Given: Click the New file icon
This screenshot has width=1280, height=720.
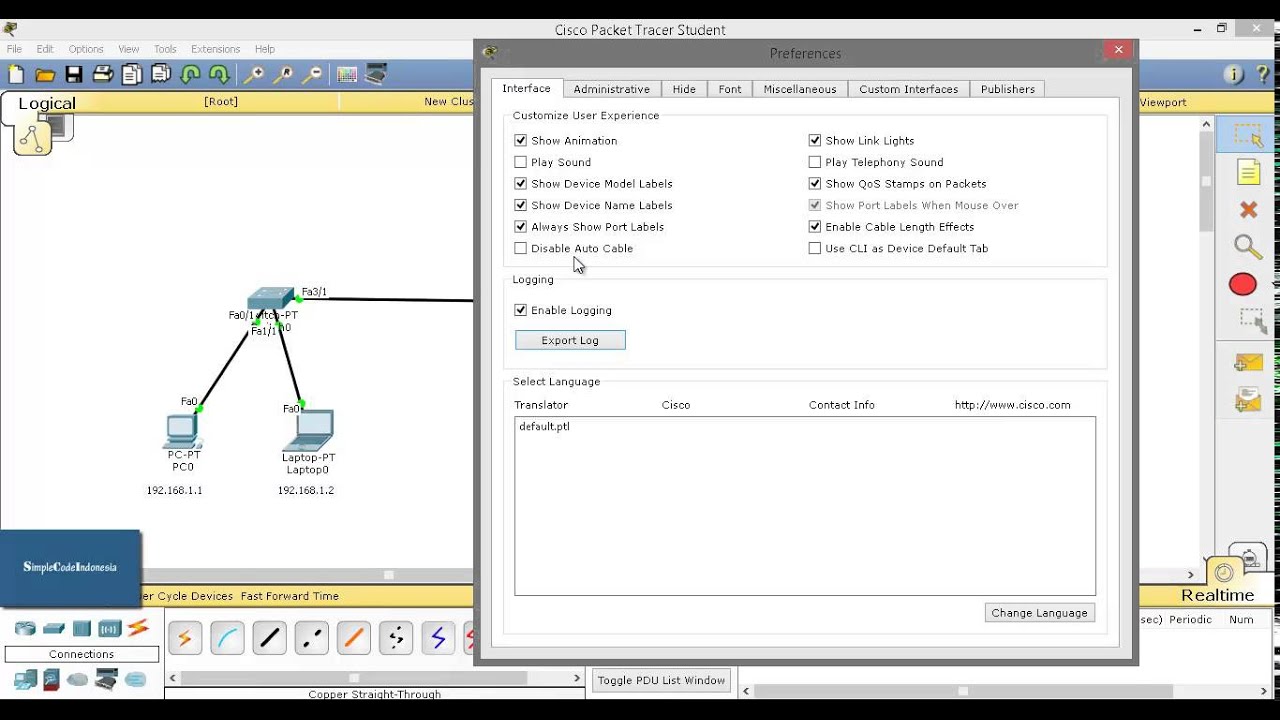Looking at the screenshot, I should click(x=16, y=74).
